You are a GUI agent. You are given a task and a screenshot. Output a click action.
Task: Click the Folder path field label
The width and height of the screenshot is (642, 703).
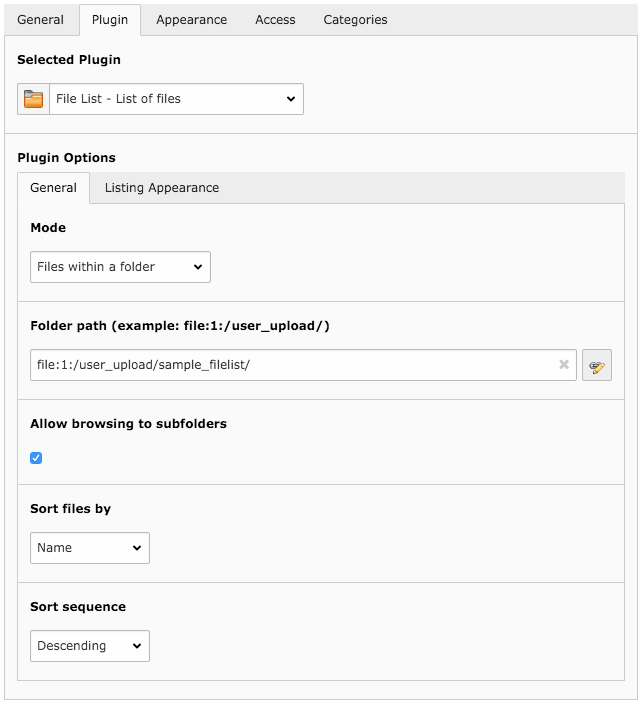(180, 326)
